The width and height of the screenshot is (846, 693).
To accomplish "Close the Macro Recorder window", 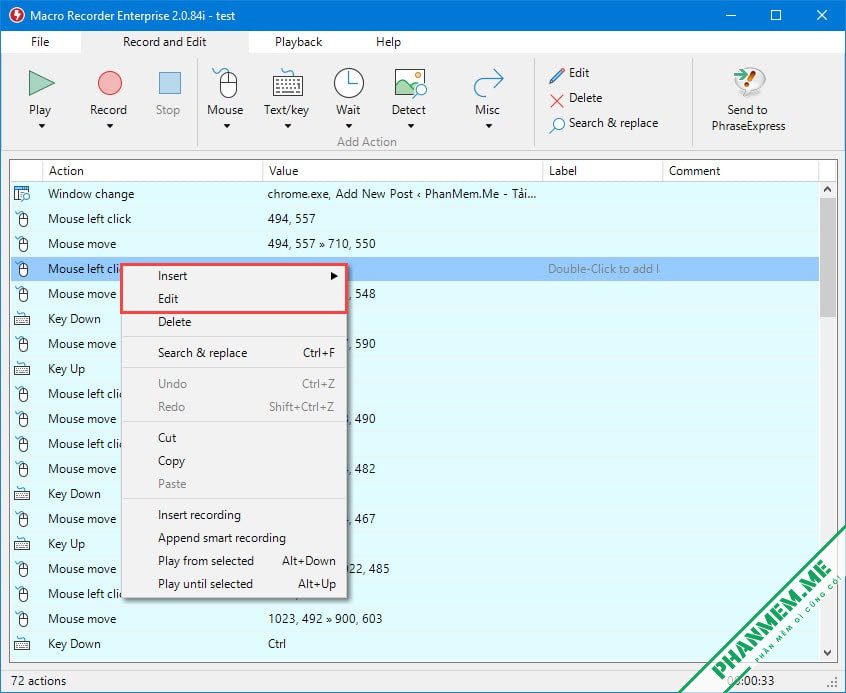I will [x=822, y=15].
